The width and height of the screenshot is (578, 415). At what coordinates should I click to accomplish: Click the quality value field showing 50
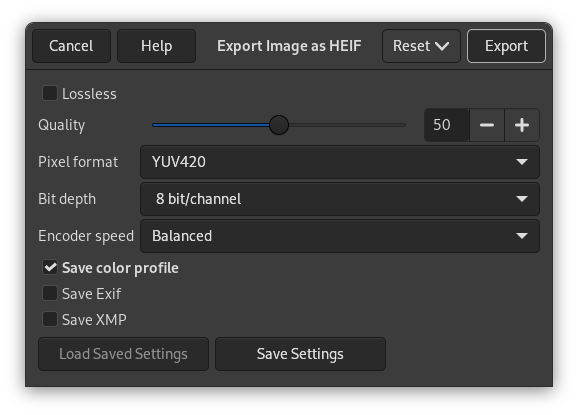[x=447, y=125]
